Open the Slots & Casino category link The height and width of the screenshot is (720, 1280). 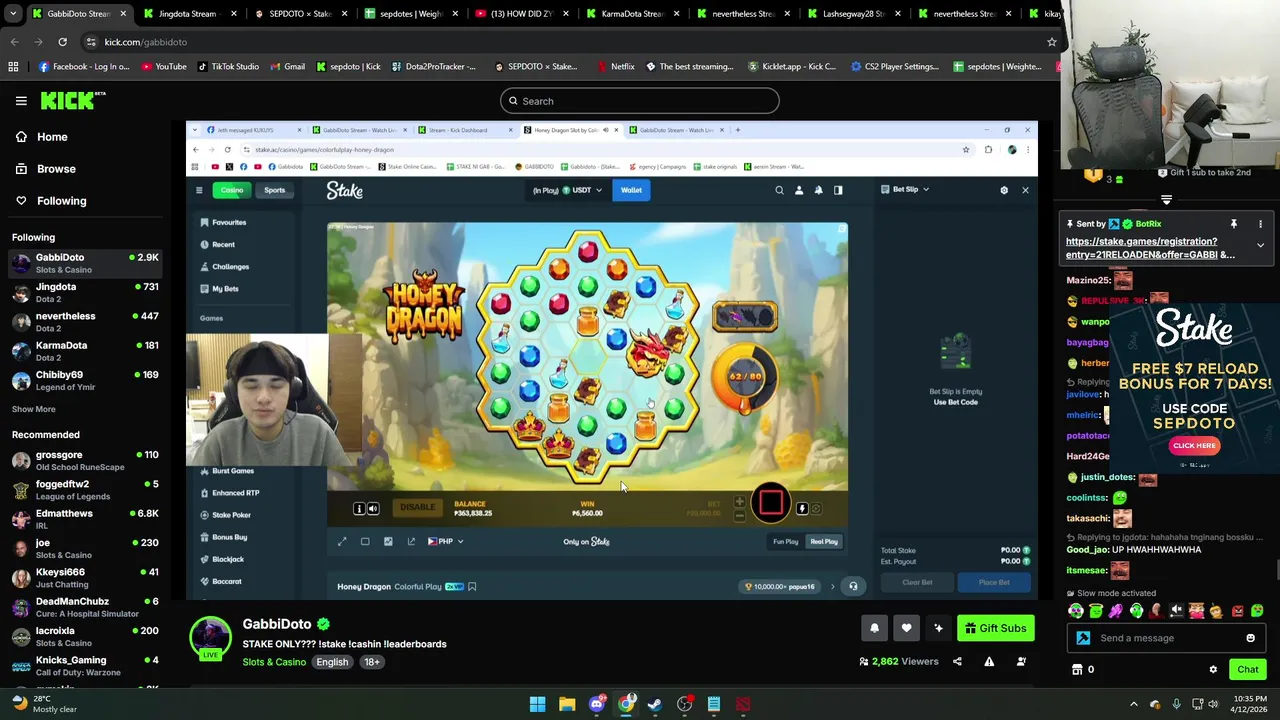tap(274, 662)
